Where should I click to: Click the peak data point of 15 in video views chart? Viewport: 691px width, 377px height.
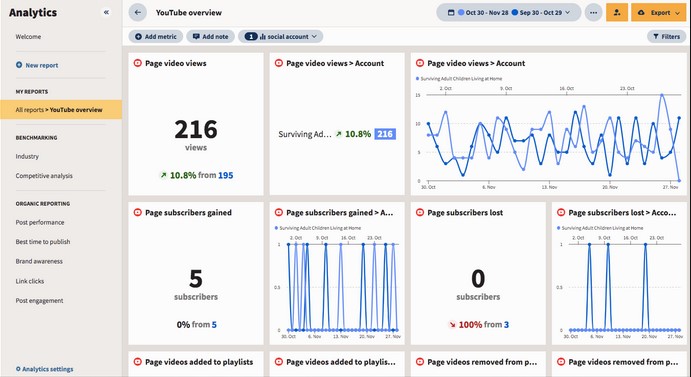(661, 95)
